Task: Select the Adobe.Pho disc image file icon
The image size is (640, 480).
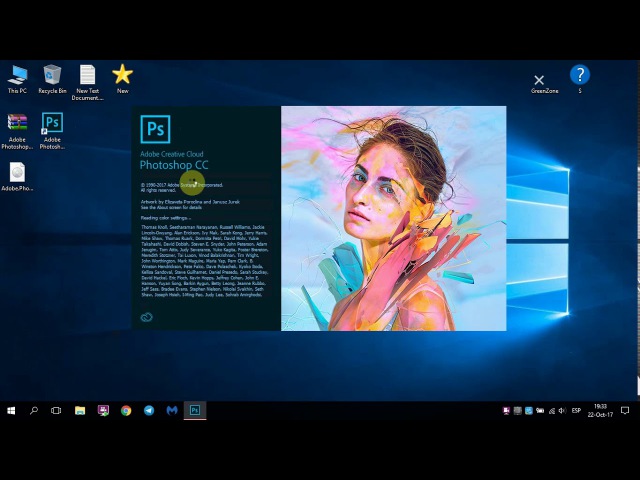Action: click(17, 177)
